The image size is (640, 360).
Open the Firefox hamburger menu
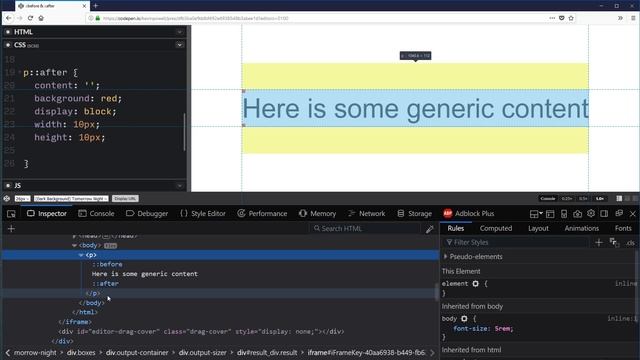click(x=633, y=18)
